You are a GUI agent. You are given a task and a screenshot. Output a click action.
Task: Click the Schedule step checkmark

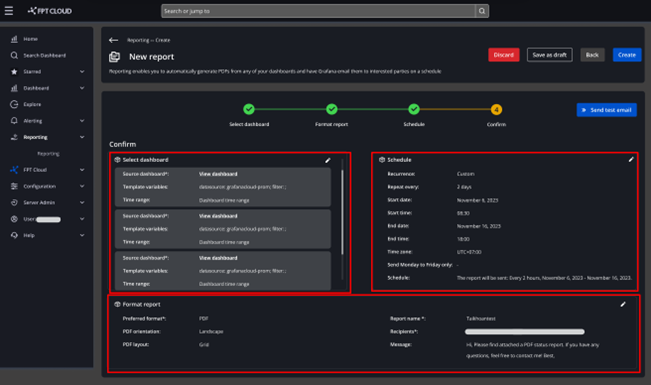414,109
